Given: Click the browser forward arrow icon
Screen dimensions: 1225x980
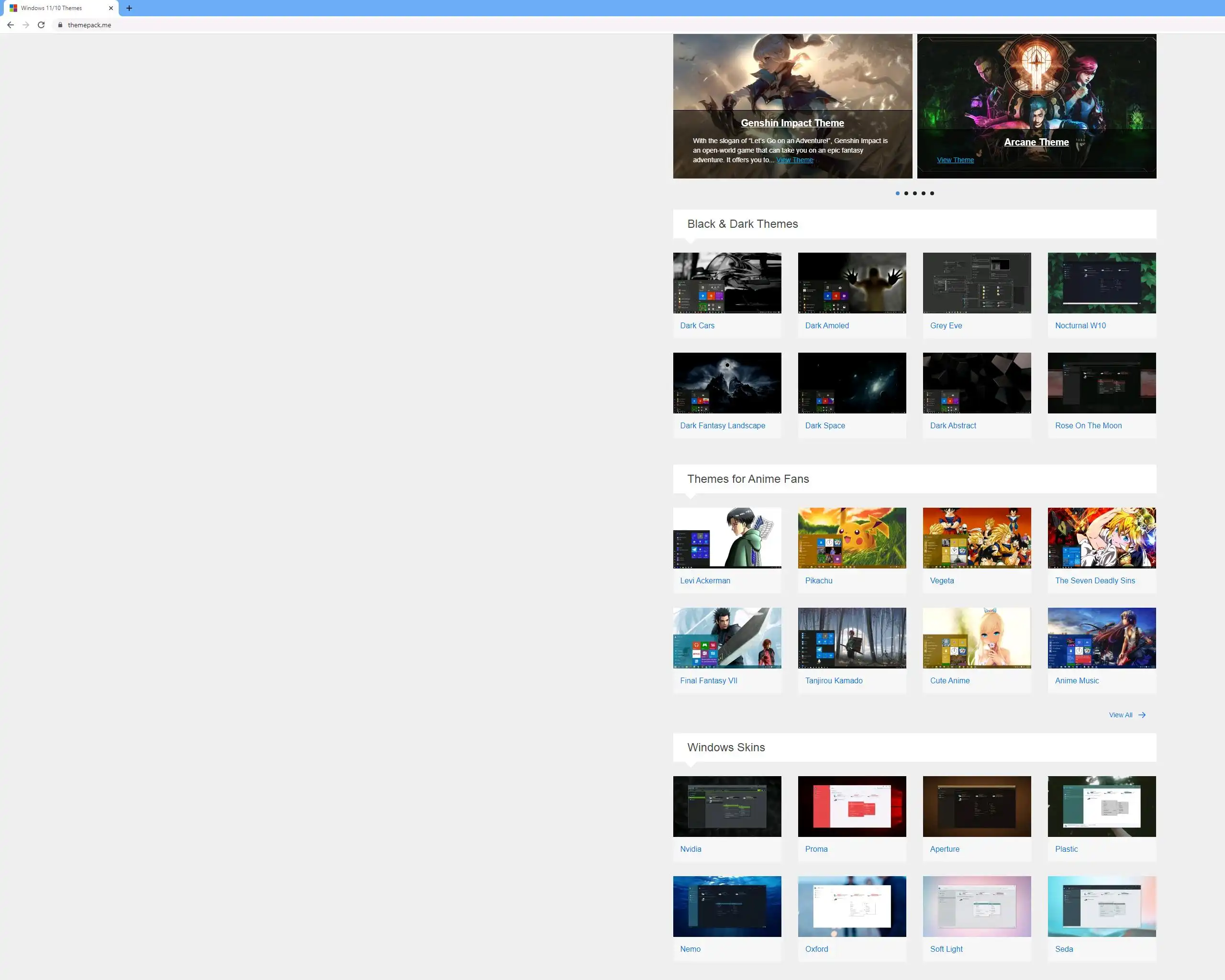Looking at the screenshot, I should click(25, 25).
